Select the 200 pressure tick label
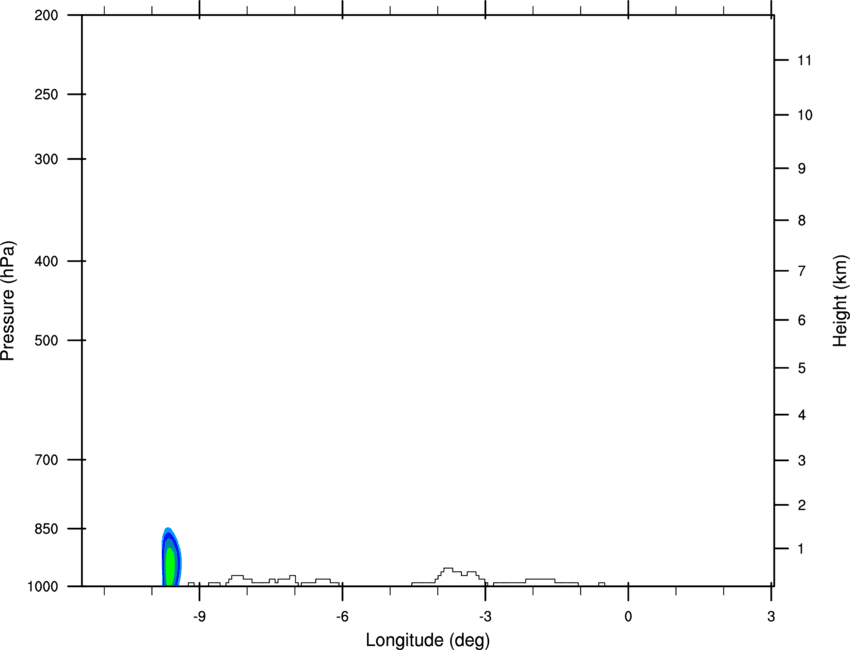This screenshot has height=650, width=850. 46,15
